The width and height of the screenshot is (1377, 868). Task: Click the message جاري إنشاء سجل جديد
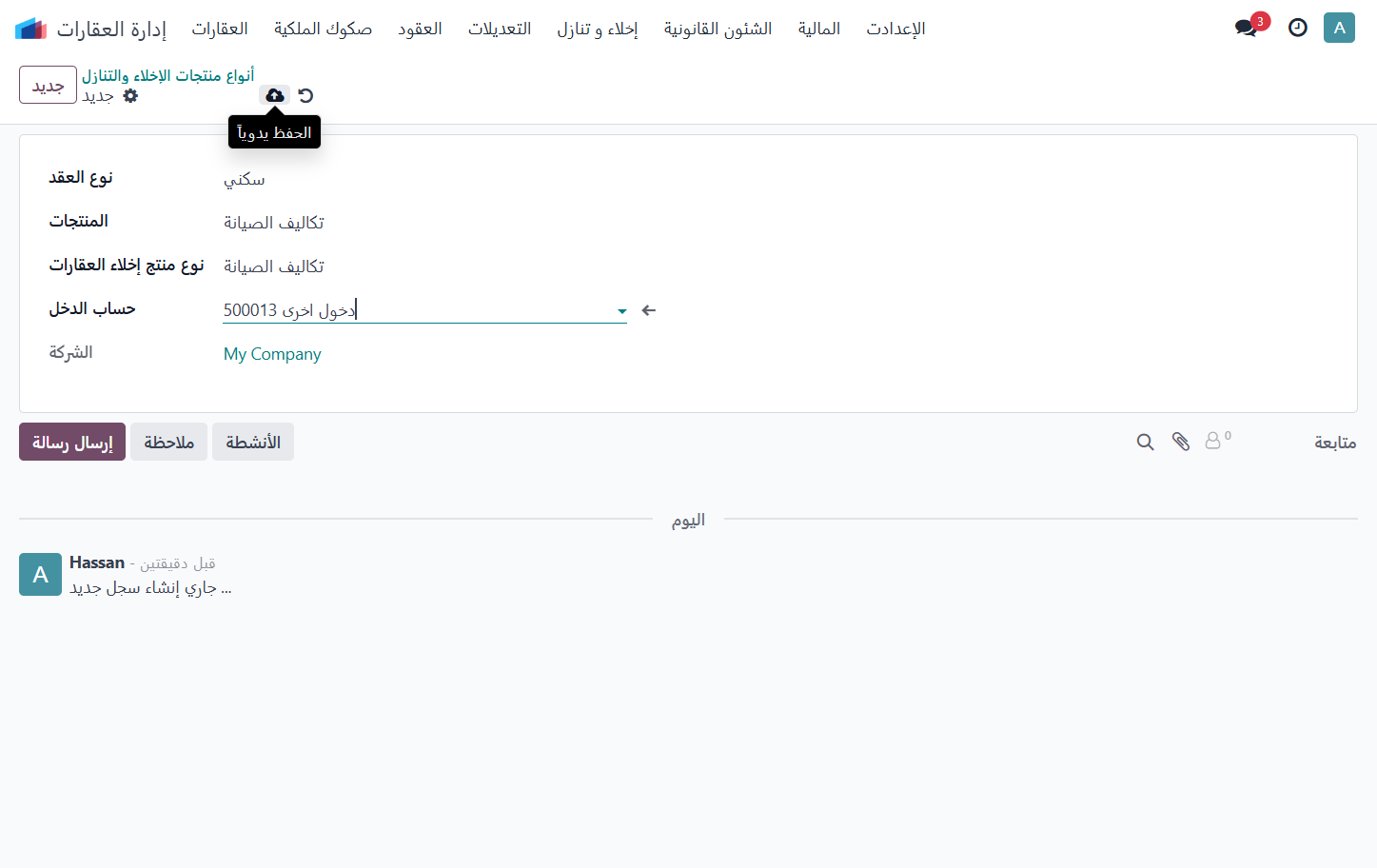[x=150, y=587]
